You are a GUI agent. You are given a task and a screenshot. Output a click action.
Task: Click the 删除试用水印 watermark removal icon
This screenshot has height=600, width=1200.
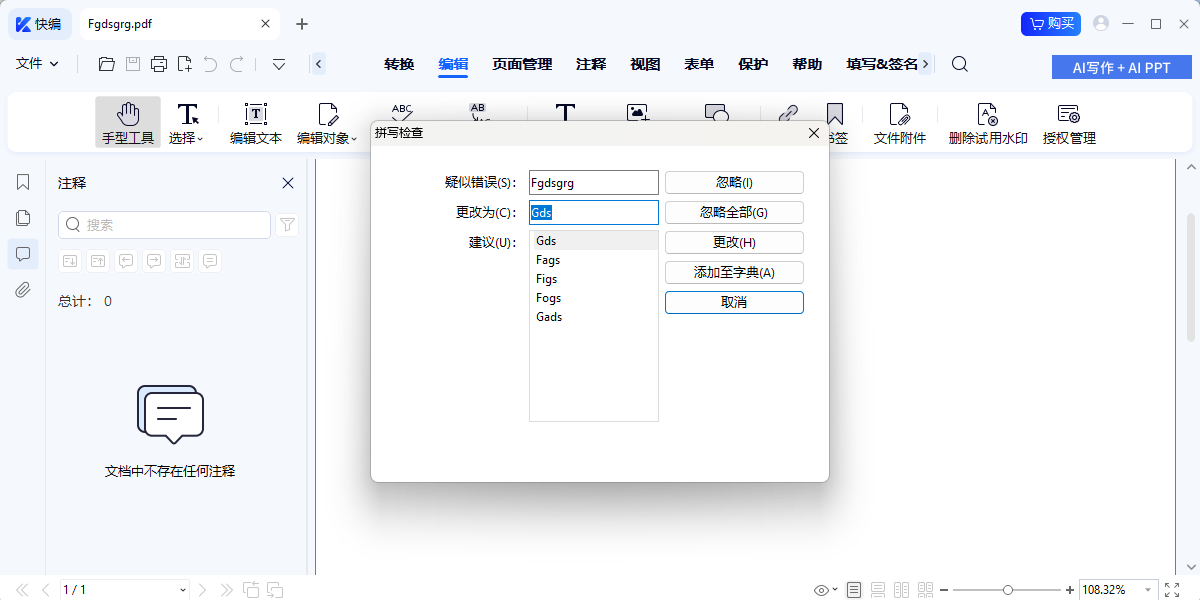[986, 121]
